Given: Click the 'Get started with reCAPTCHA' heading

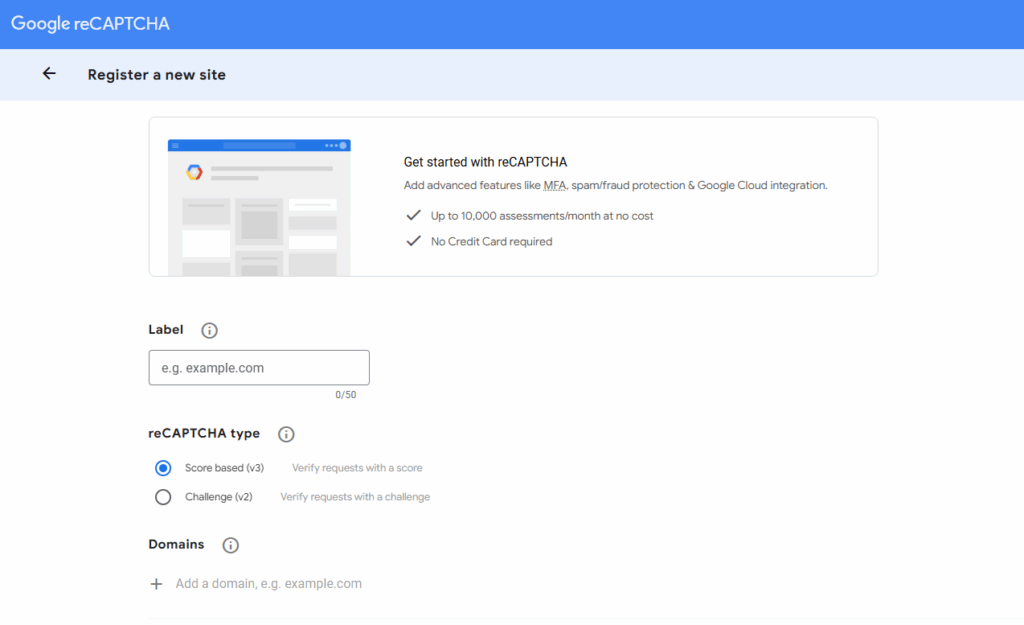Looking at the screenshot, I should click(485, 162).
